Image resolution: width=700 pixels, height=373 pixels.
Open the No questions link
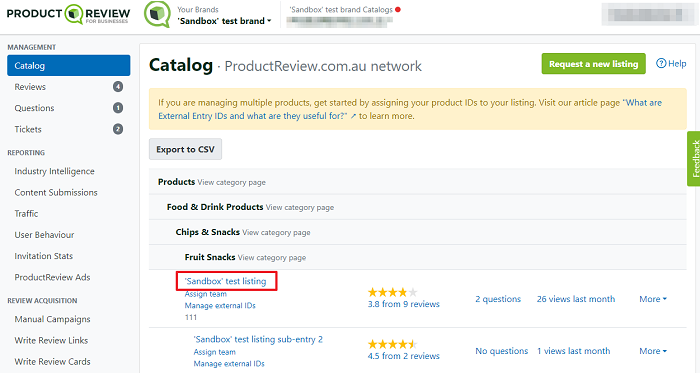[x=501, y=351]
